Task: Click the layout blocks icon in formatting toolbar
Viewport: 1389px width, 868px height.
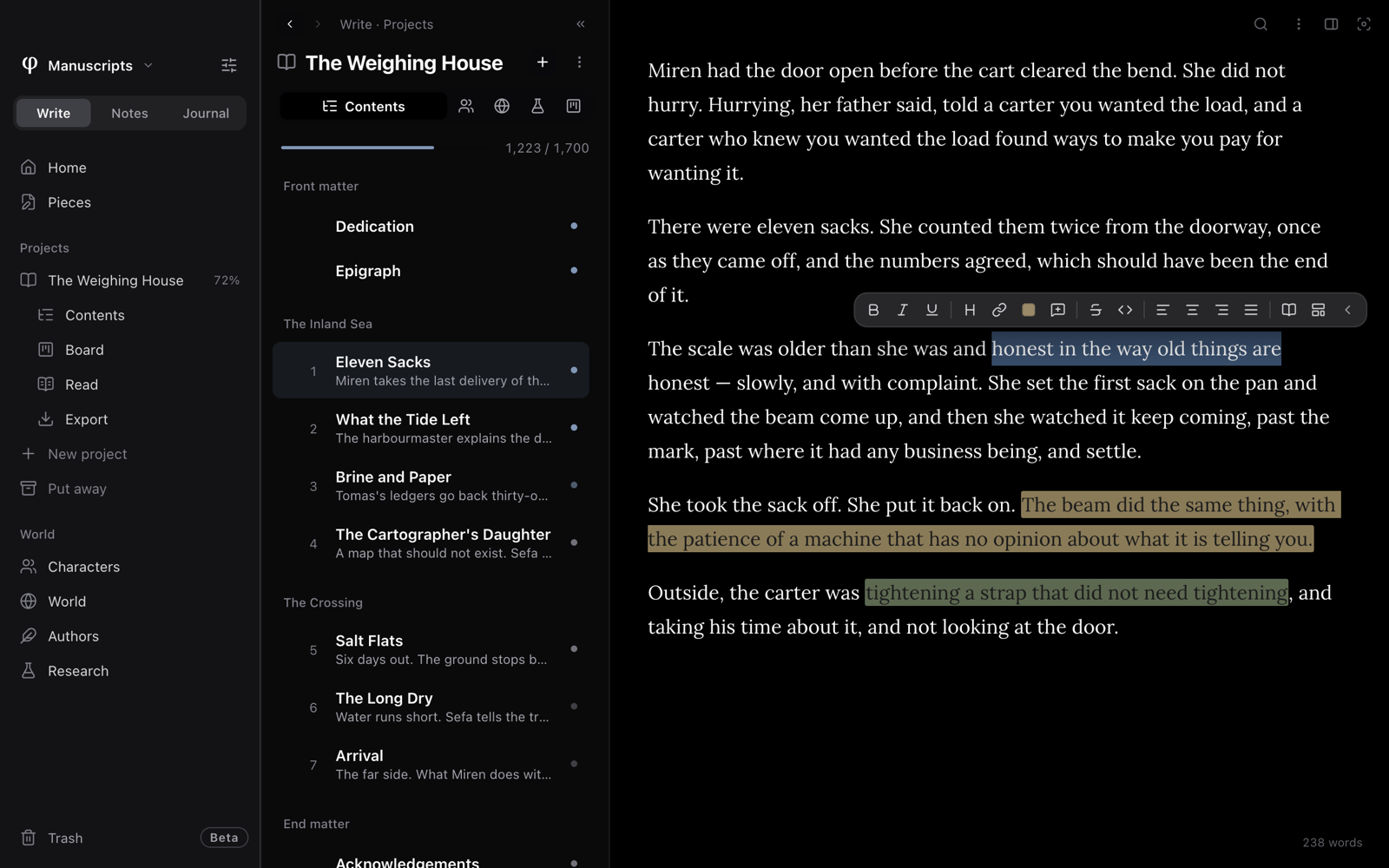Action: click(x=1318, y=310)
